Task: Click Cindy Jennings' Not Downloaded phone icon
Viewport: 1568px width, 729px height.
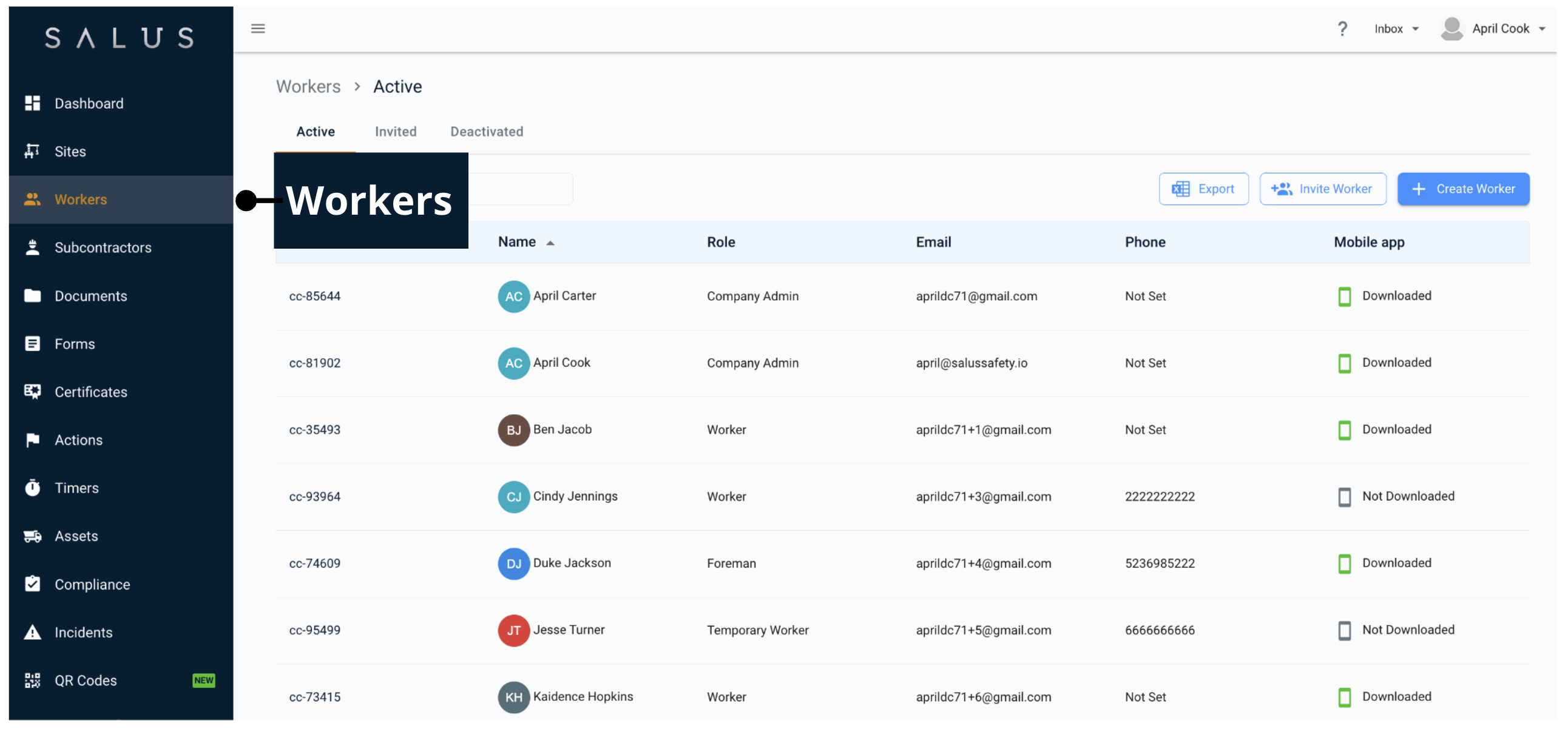Action: coord(1344,497)
